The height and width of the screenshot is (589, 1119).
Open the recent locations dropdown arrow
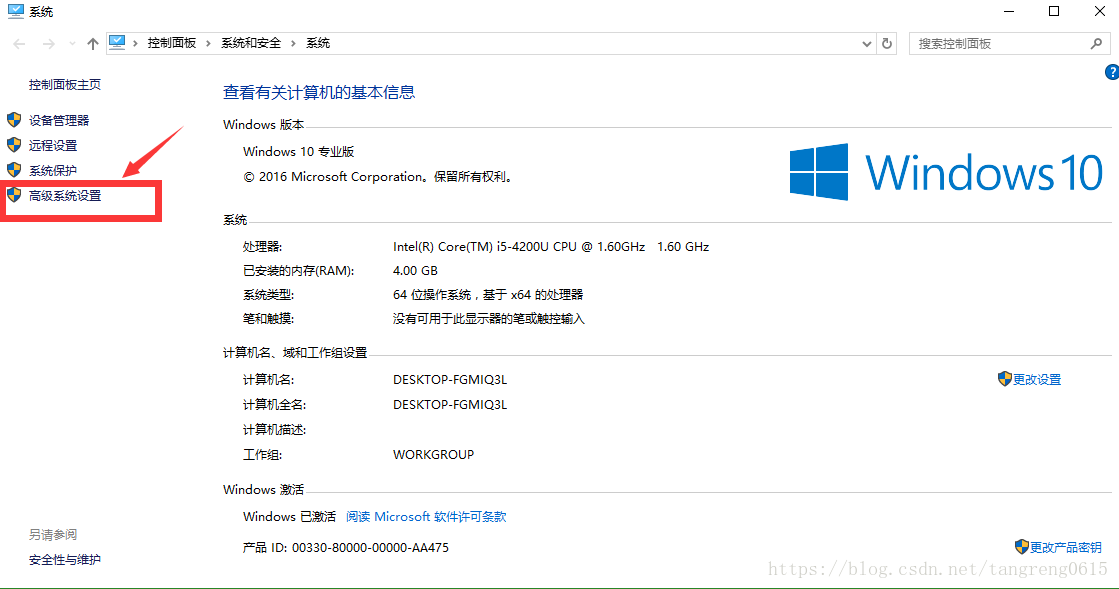(x=72, y=44)
